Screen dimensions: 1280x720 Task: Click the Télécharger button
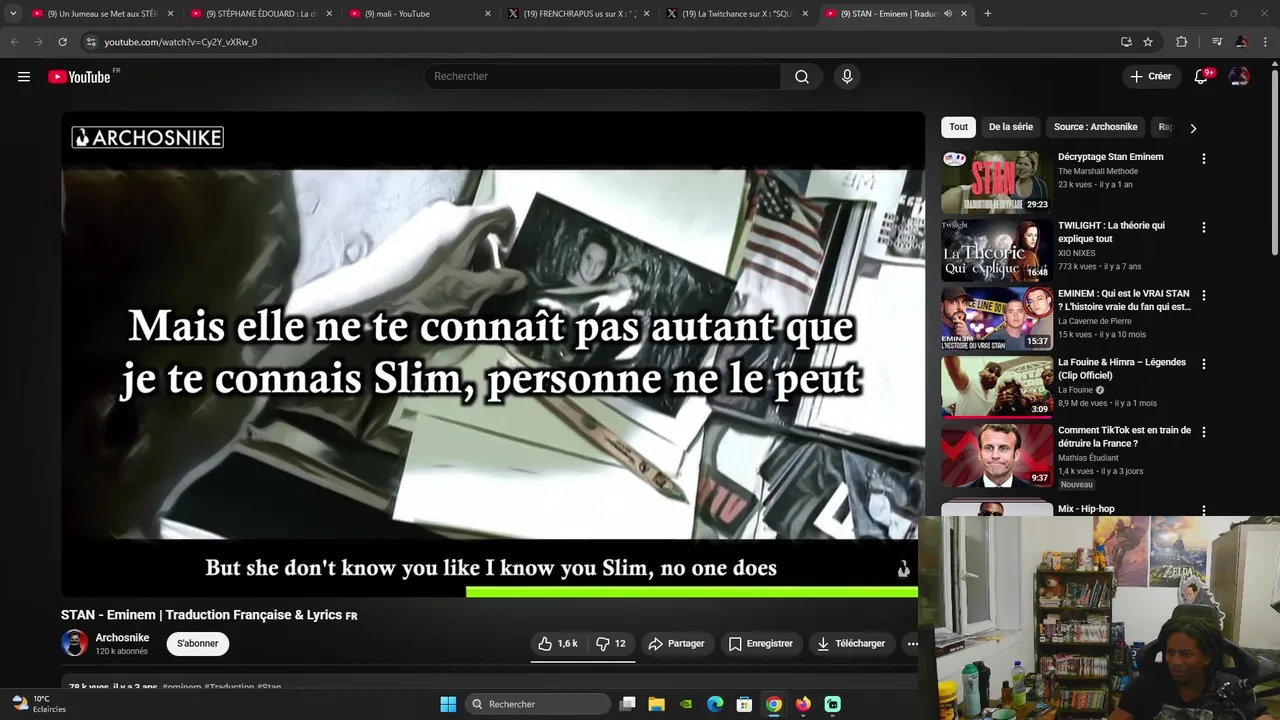pyautogui.click(x=851, y=643)
